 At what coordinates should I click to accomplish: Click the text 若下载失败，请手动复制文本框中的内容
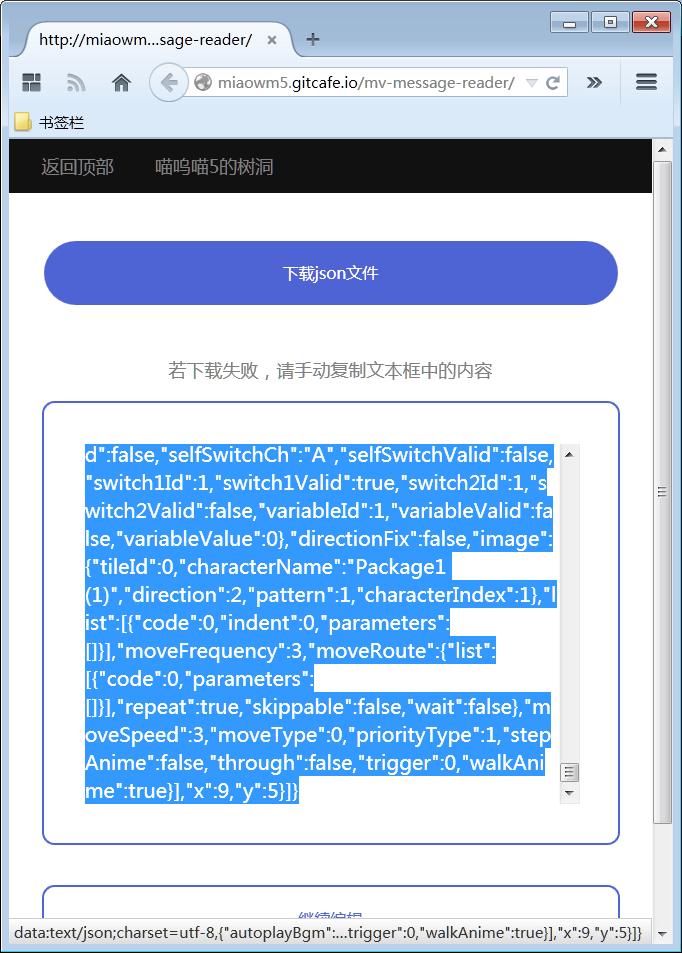330,370
